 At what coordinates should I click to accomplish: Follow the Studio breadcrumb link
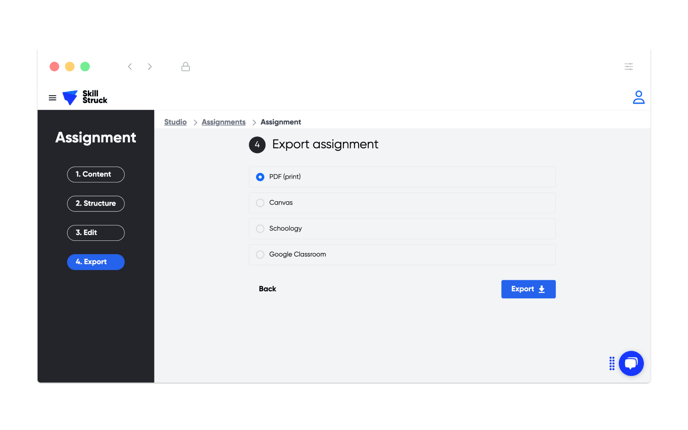click(175, 122)
